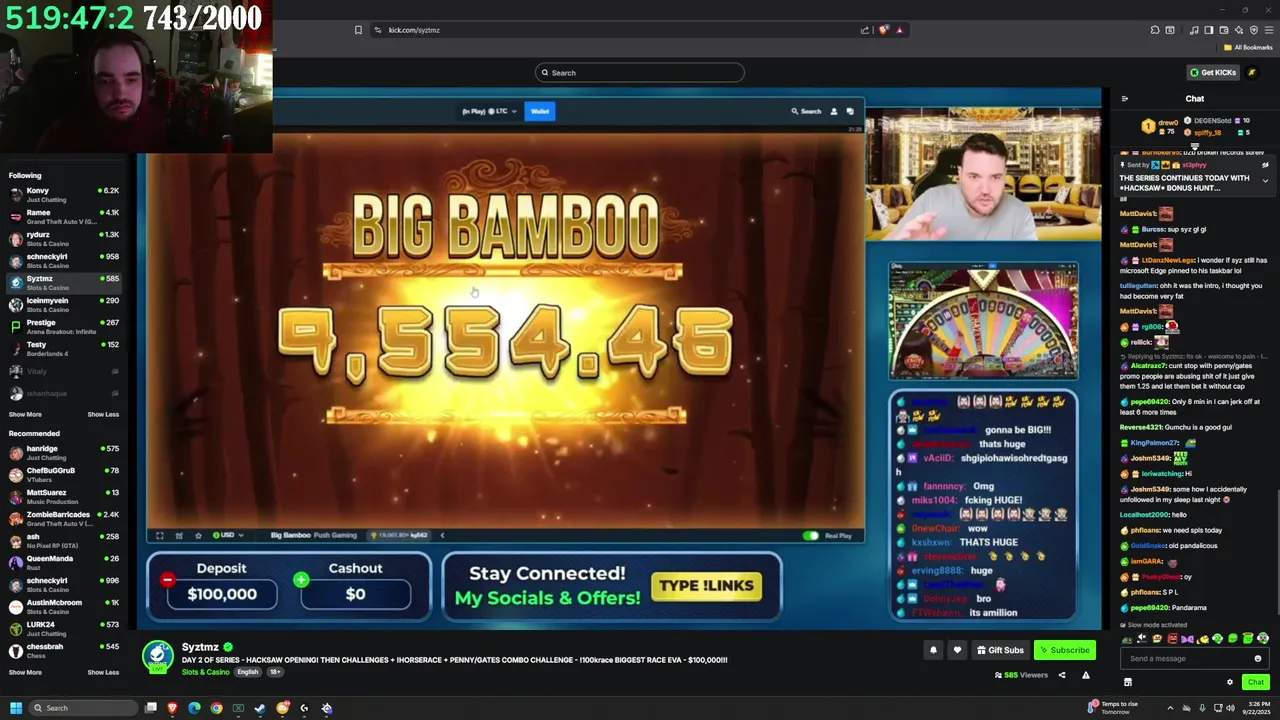Click the Windows taskbar Search box
Viewport: 1280px width, 720px height.
pos(84,708)
